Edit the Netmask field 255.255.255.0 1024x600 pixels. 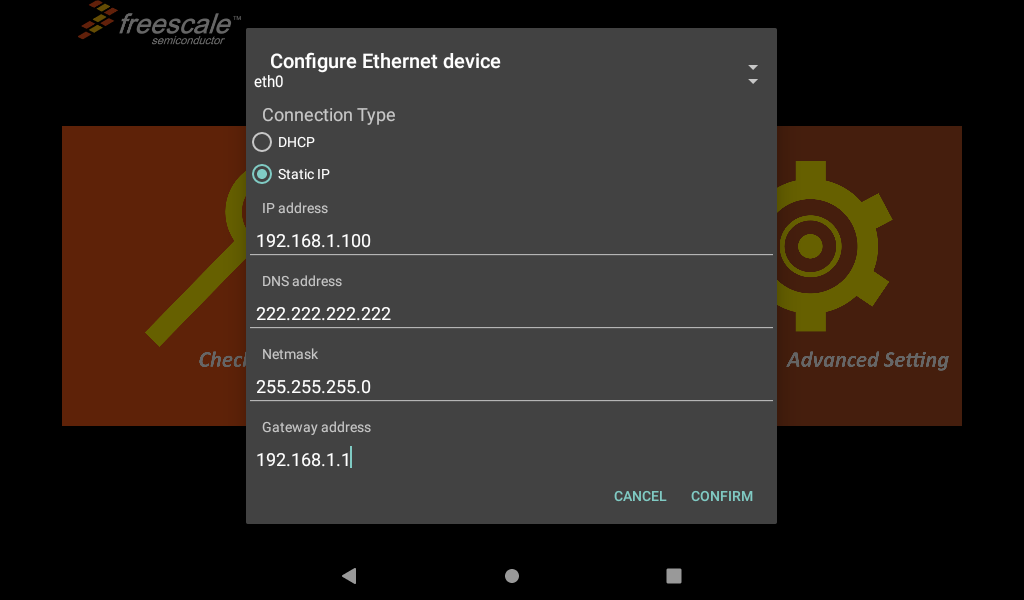click(510, 386)
